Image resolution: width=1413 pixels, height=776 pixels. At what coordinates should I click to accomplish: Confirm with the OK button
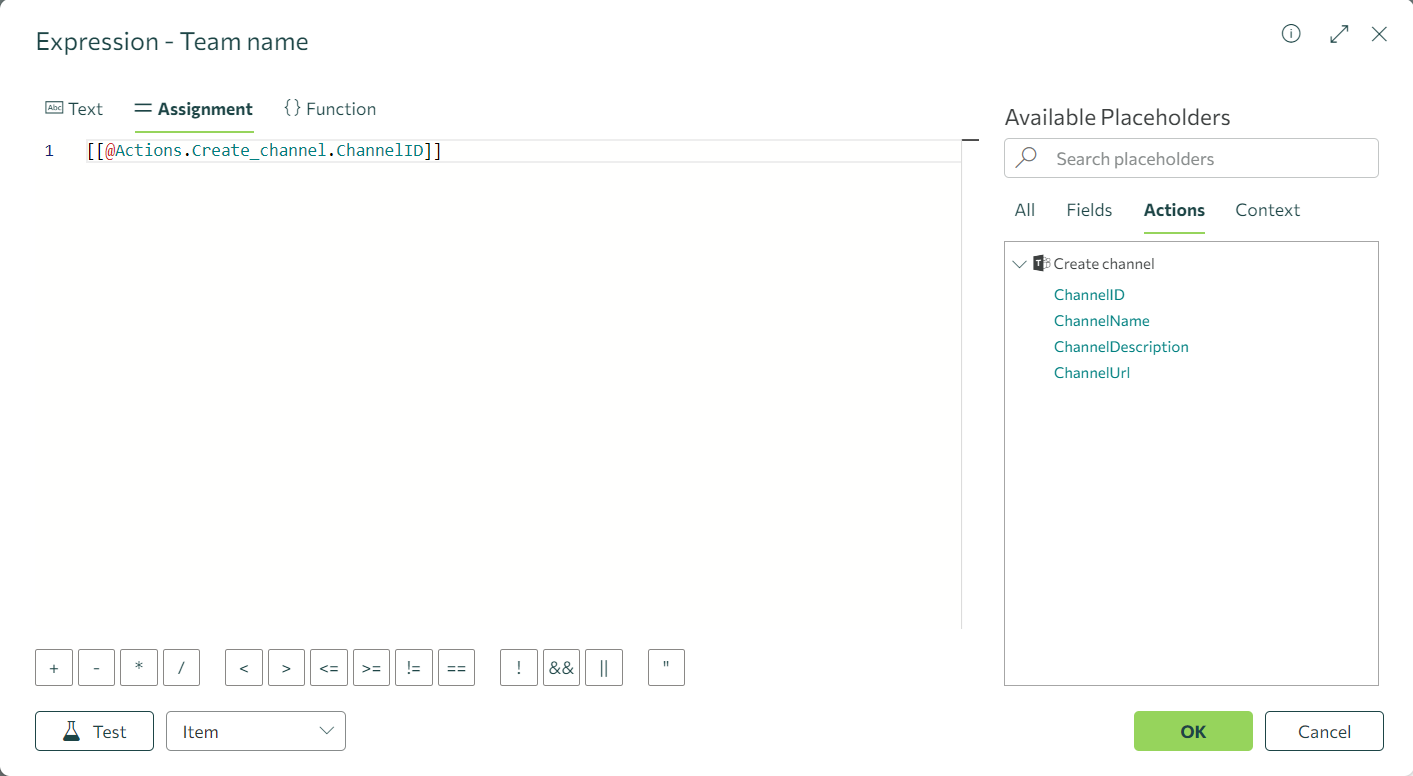[x=1193, y=731]
